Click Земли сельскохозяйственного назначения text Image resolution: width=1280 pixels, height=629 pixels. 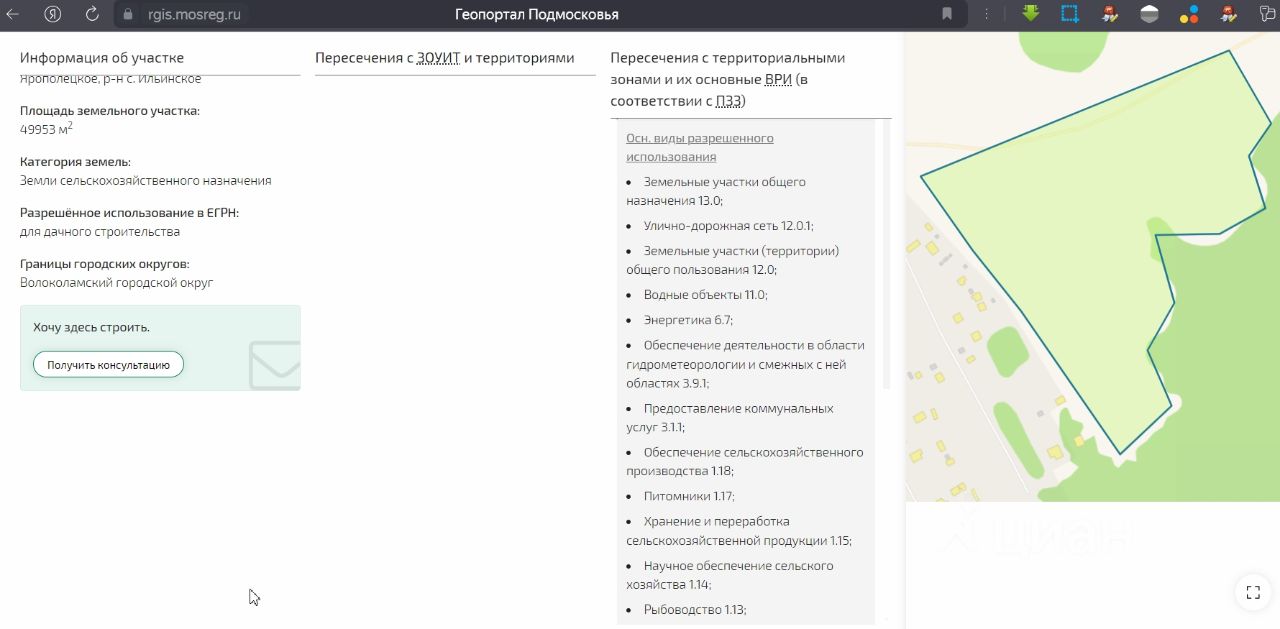(x=145, y=181)
